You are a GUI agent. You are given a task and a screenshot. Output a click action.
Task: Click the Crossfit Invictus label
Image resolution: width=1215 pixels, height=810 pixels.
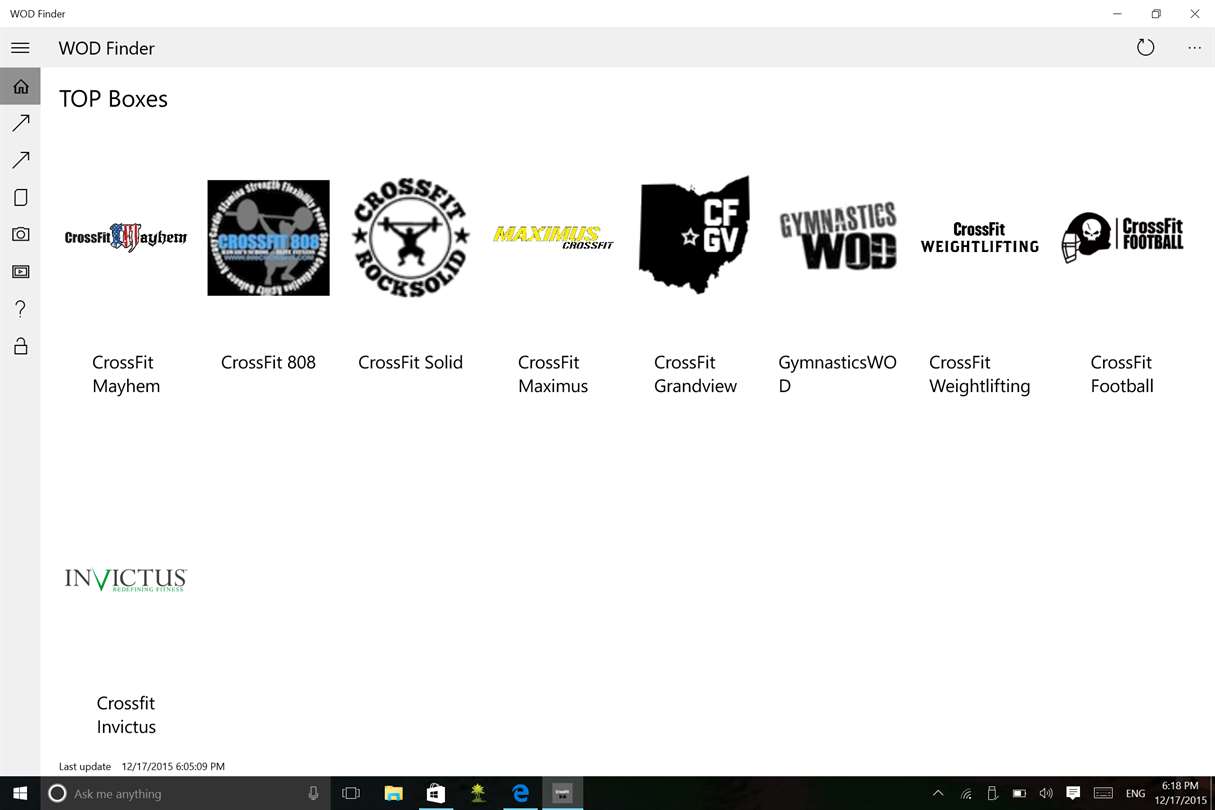coord(126,715)
